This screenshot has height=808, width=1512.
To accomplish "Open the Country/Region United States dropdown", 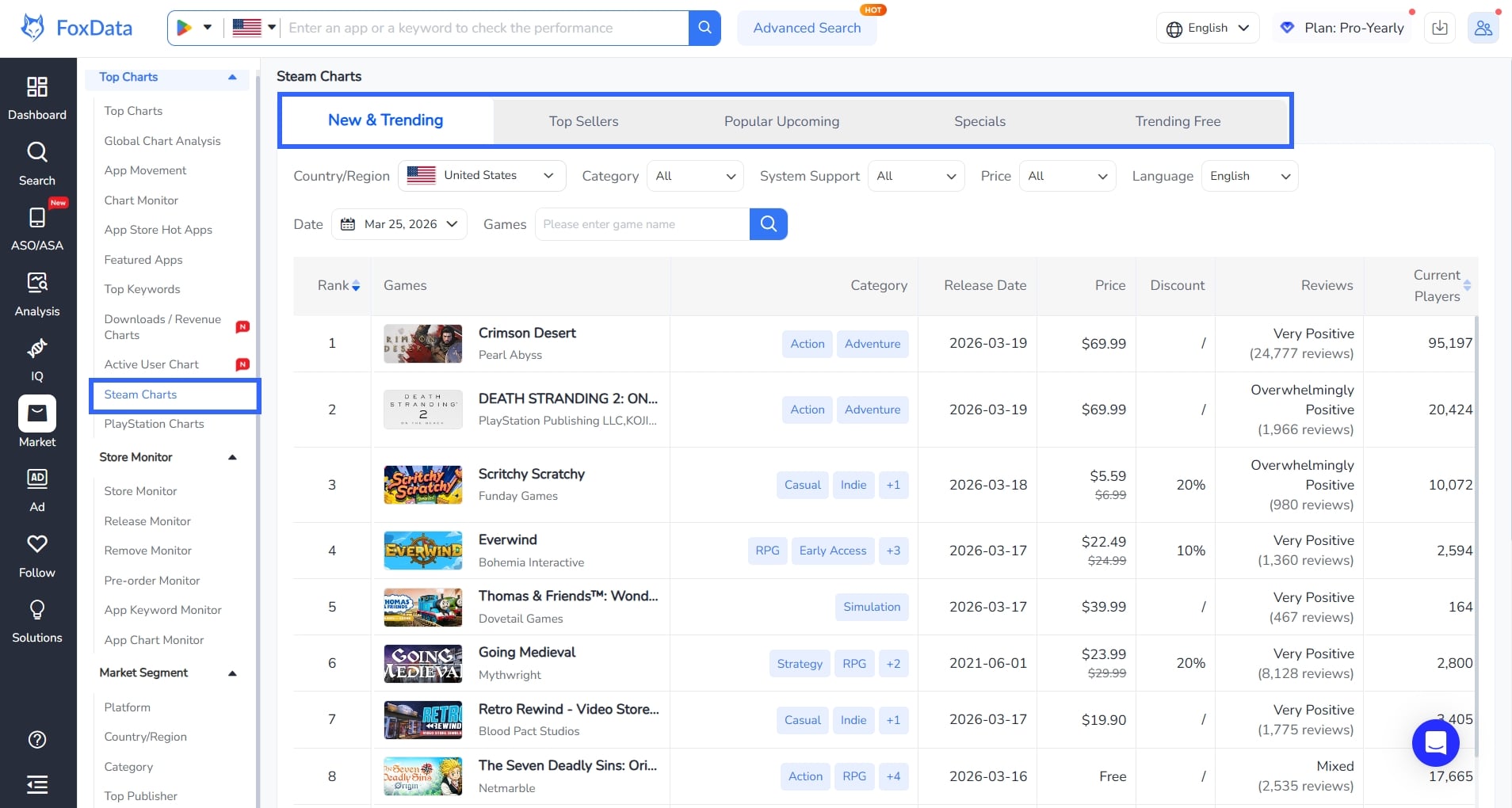I will (482, 176).
